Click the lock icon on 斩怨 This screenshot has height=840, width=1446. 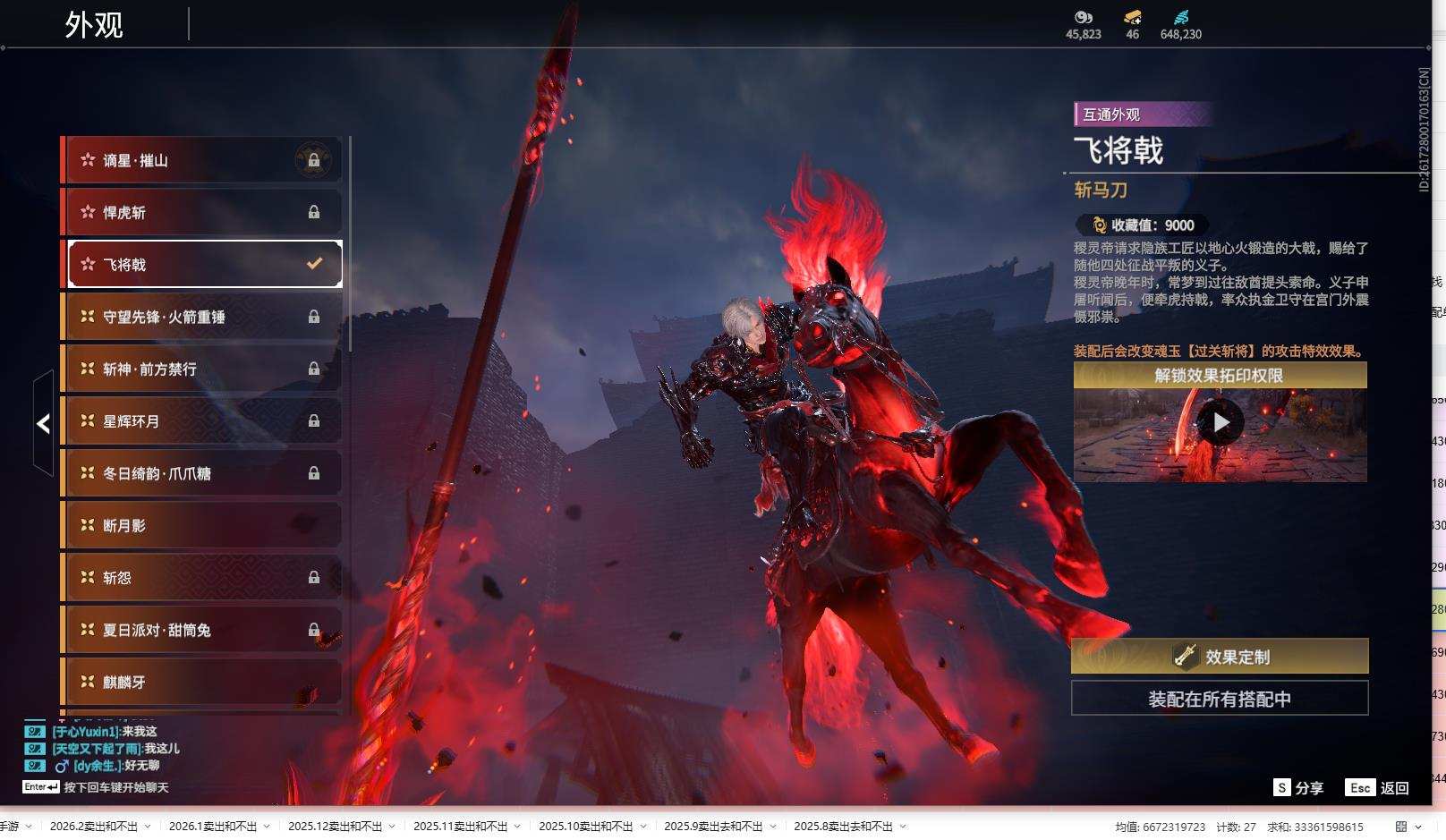(x=314, y=578)
